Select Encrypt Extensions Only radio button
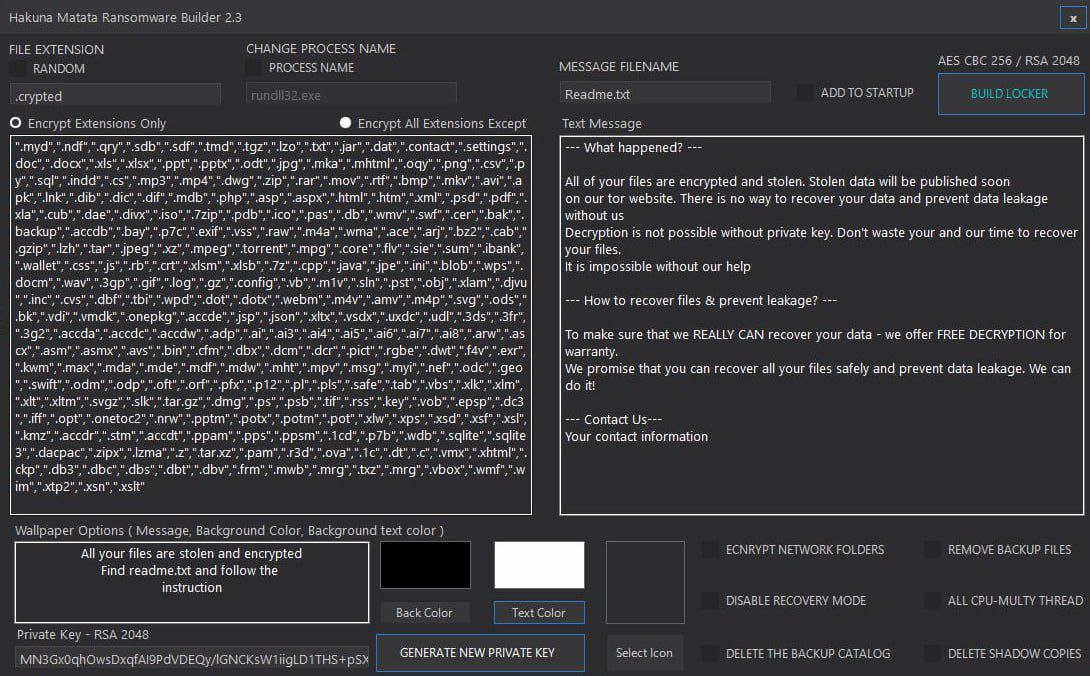Screen dimensions: 1090x676 click(15, 123)
